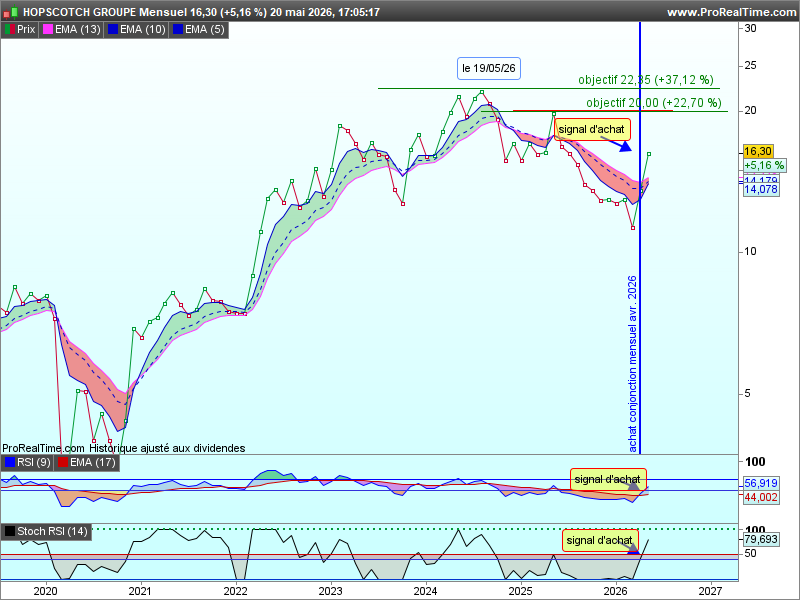Select the 'le 19/05/26' date annotation box
800x600 pixels.
[x=489, y=68]
